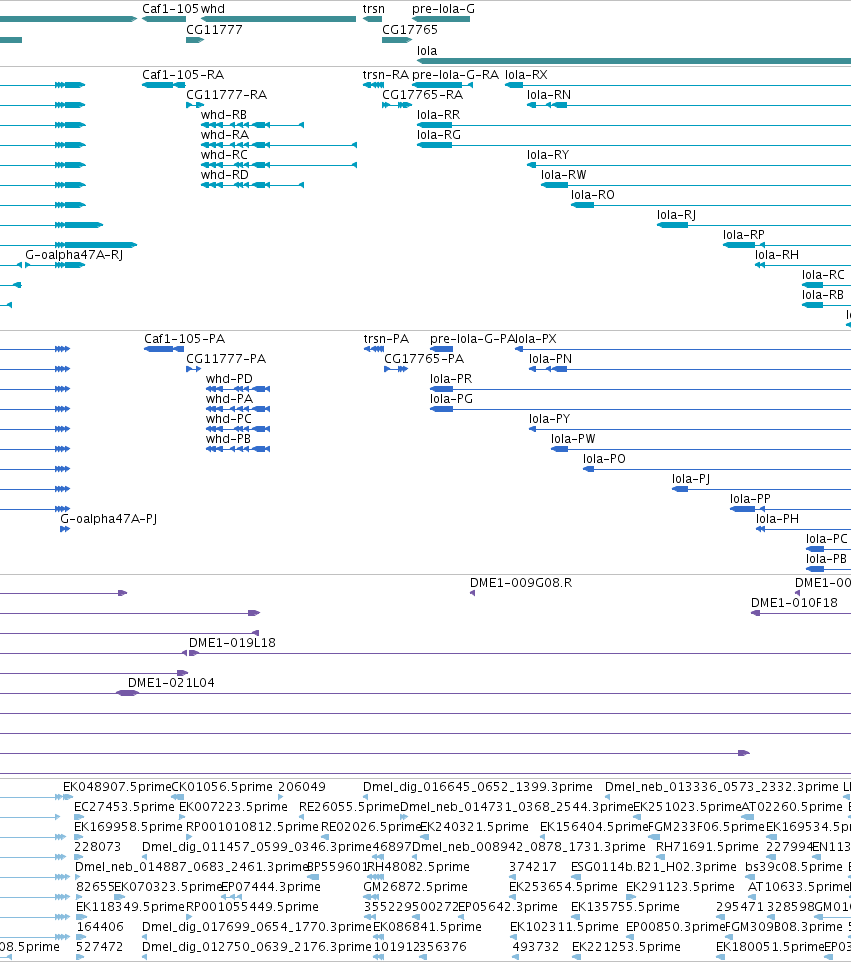This screenshot has width=851, height=962.
Task: Select the whd-PD protein label
Action: tap(229, 379)
